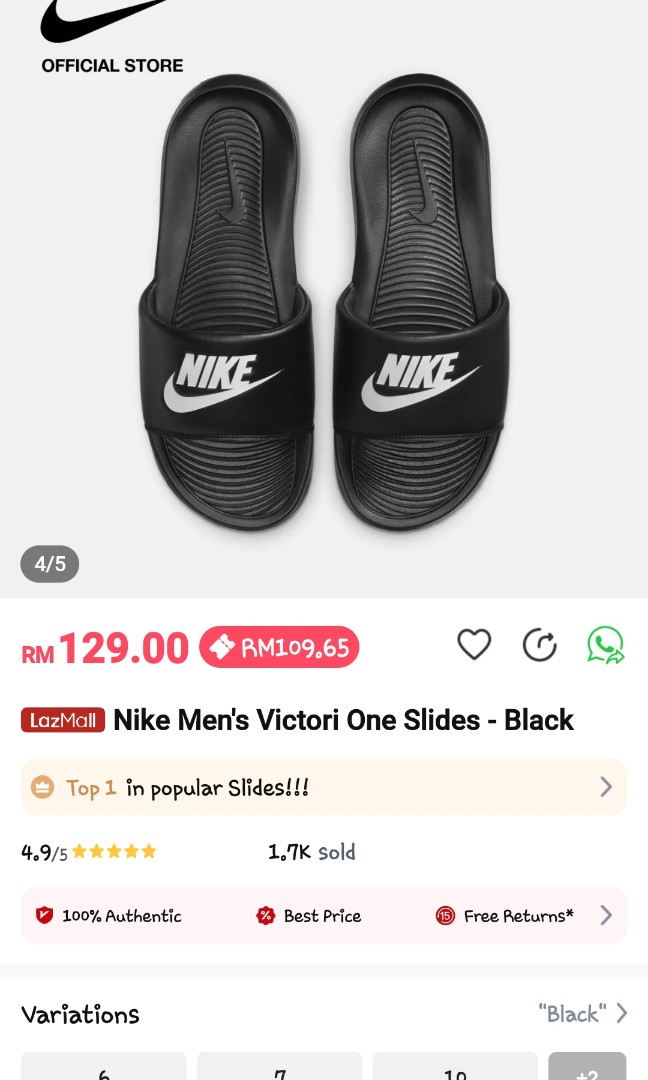
Task: Expand Variations via the Black chevron
Action: (621, 1013)
